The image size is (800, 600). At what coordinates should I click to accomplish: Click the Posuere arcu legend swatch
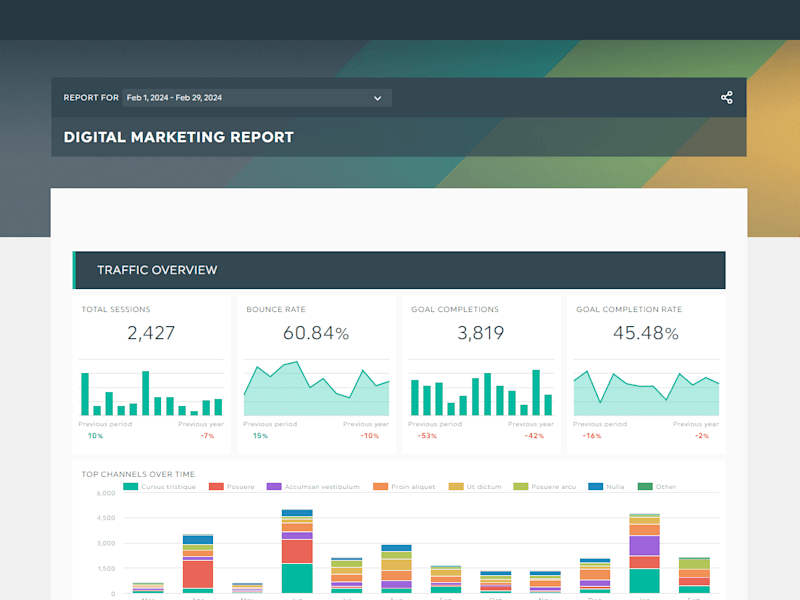pyautogui.click(x=520, y=487)
